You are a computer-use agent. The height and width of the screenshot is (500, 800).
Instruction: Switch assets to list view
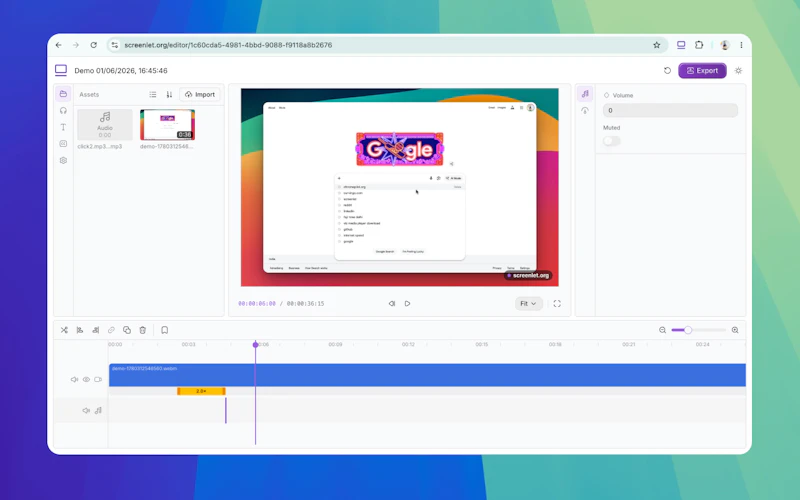[153, 94]
